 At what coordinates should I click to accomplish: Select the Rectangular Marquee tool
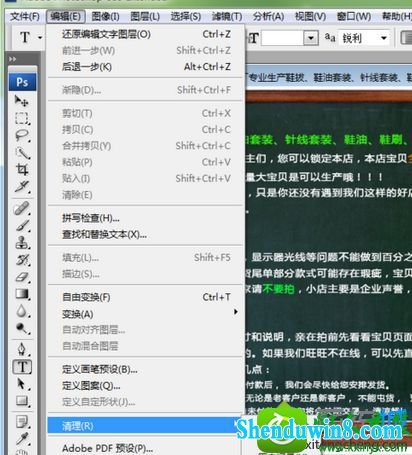[22, 118]
